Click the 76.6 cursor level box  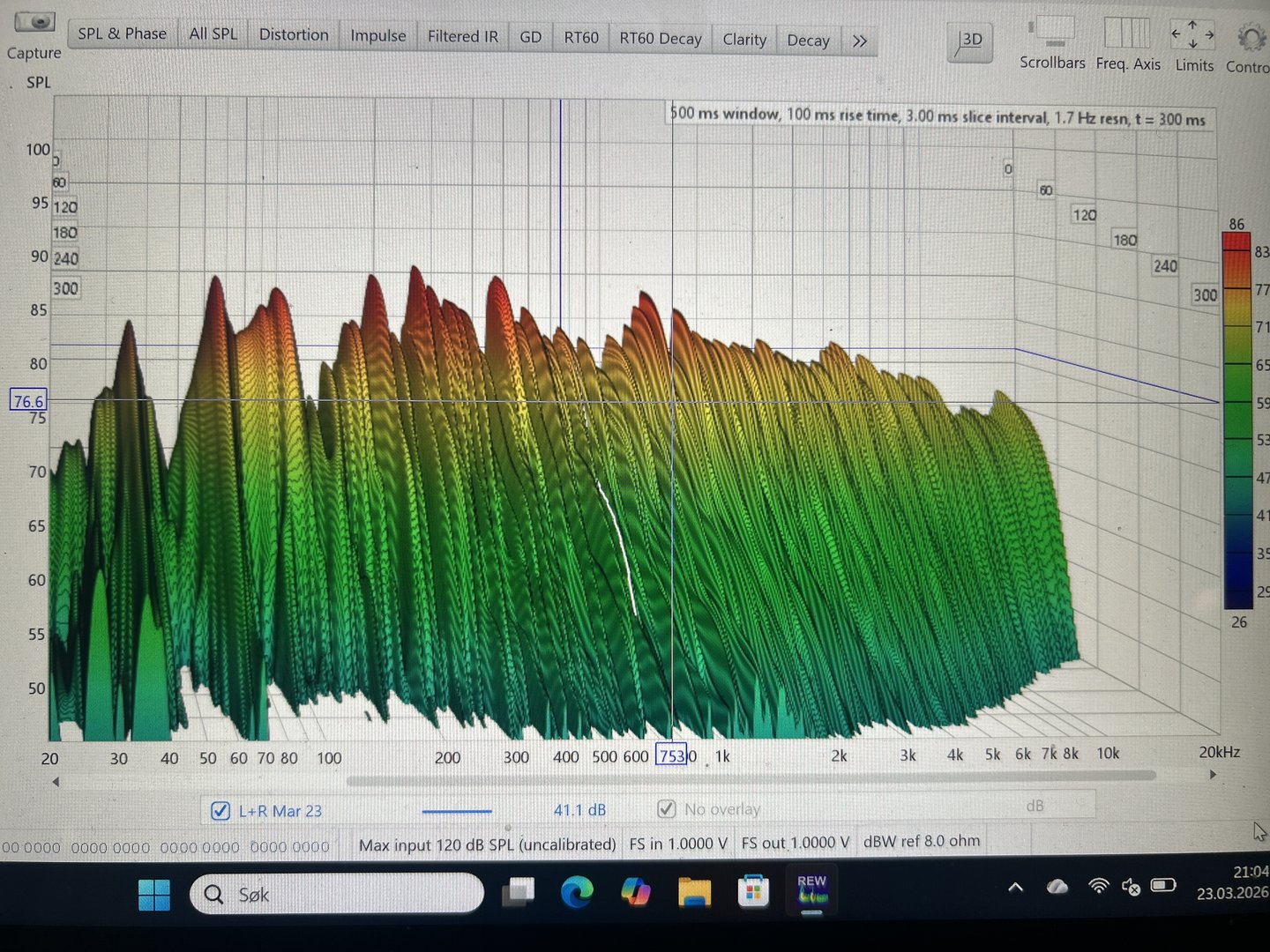27,401
